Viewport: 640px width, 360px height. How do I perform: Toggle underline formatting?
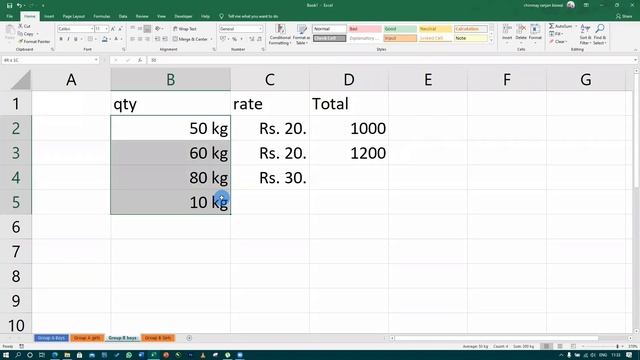76,39
